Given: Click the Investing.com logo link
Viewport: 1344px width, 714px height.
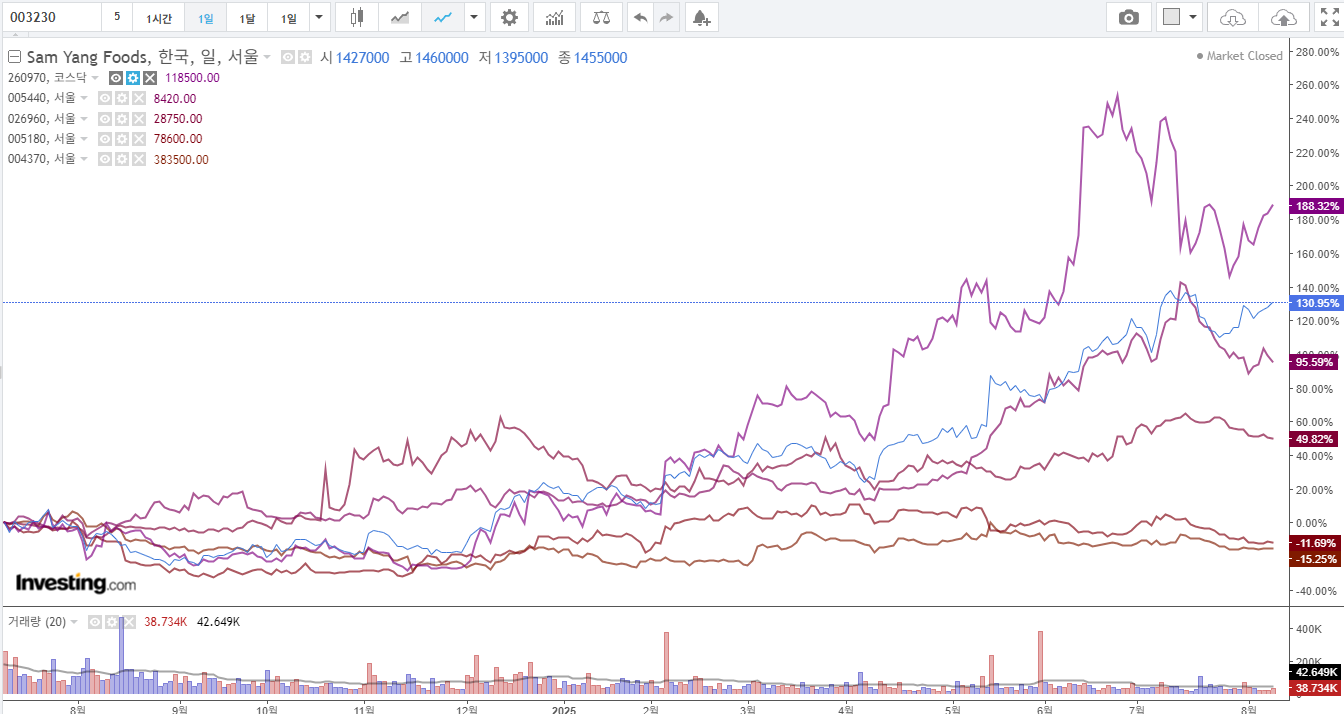Looking at the screenshot, I should tap(76, 583).
